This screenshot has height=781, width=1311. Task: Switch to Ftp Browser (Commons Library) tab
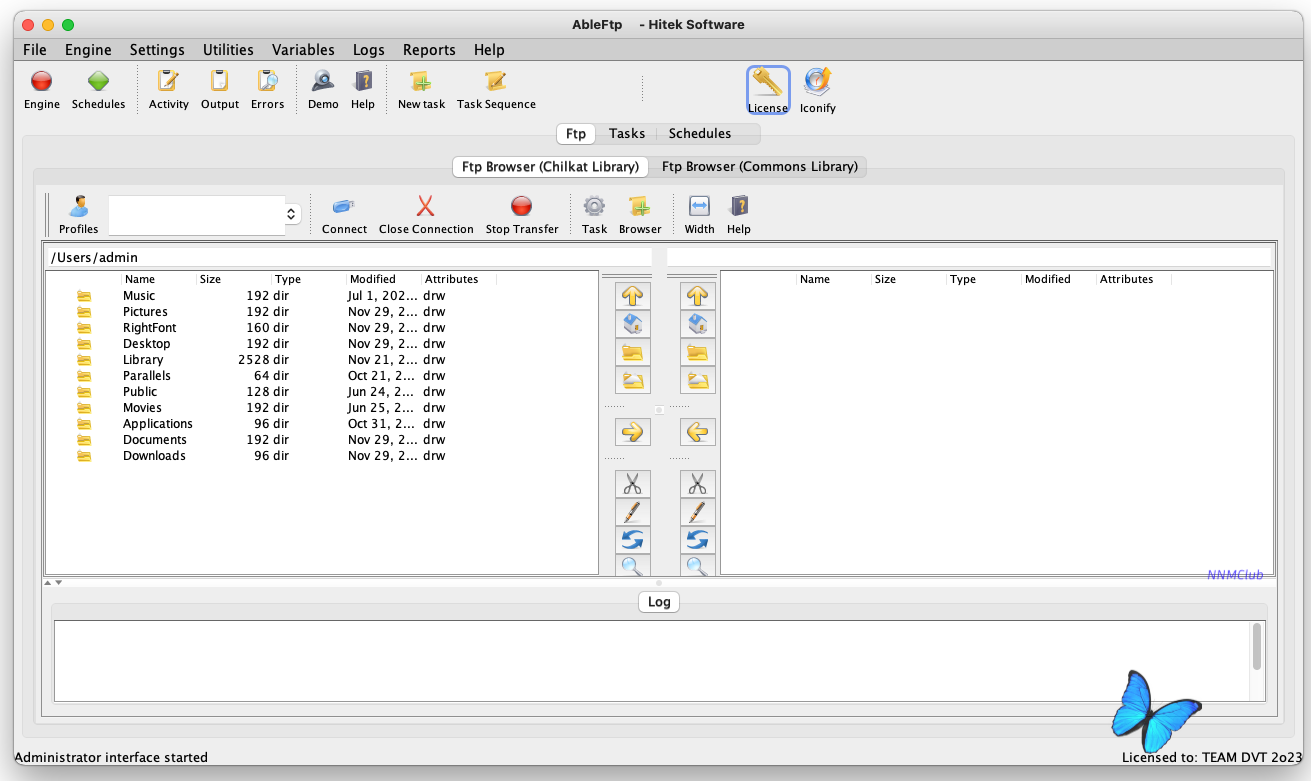pos(760,167)
